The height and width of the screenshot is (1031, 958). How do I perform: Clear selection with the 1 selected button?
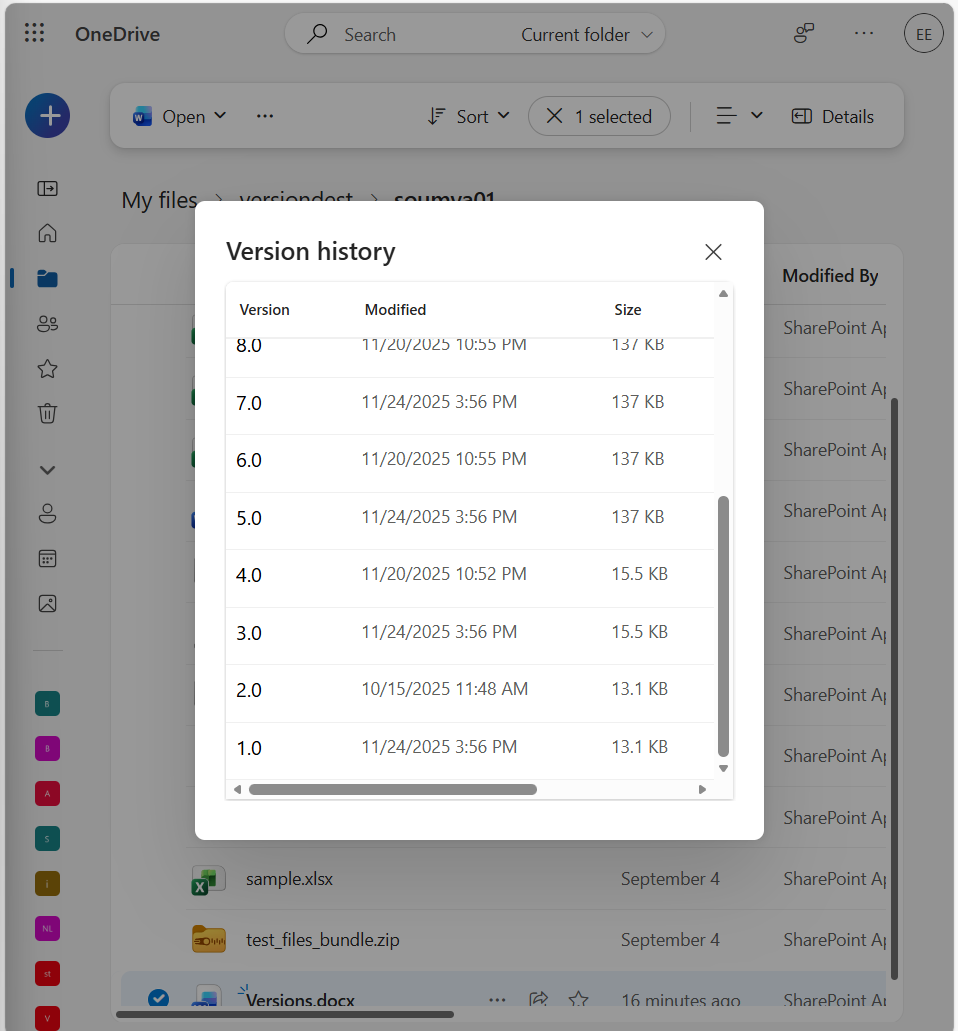point(599,116)
